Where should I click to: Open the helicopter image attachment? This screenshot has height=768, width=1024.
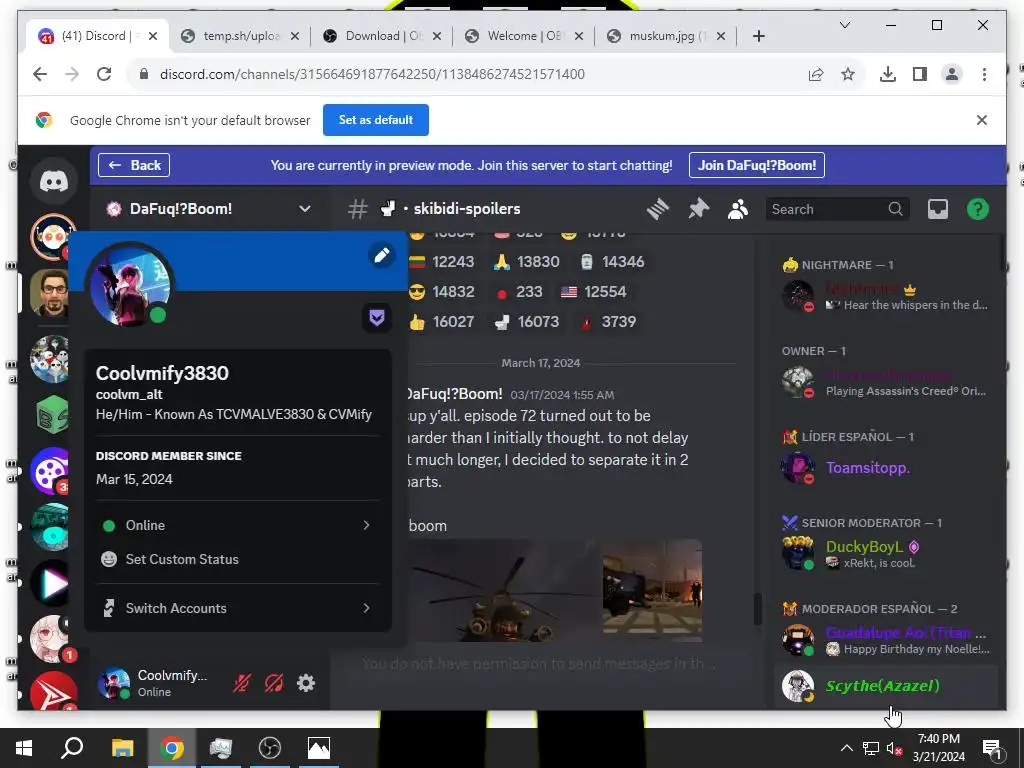[503, 590]
